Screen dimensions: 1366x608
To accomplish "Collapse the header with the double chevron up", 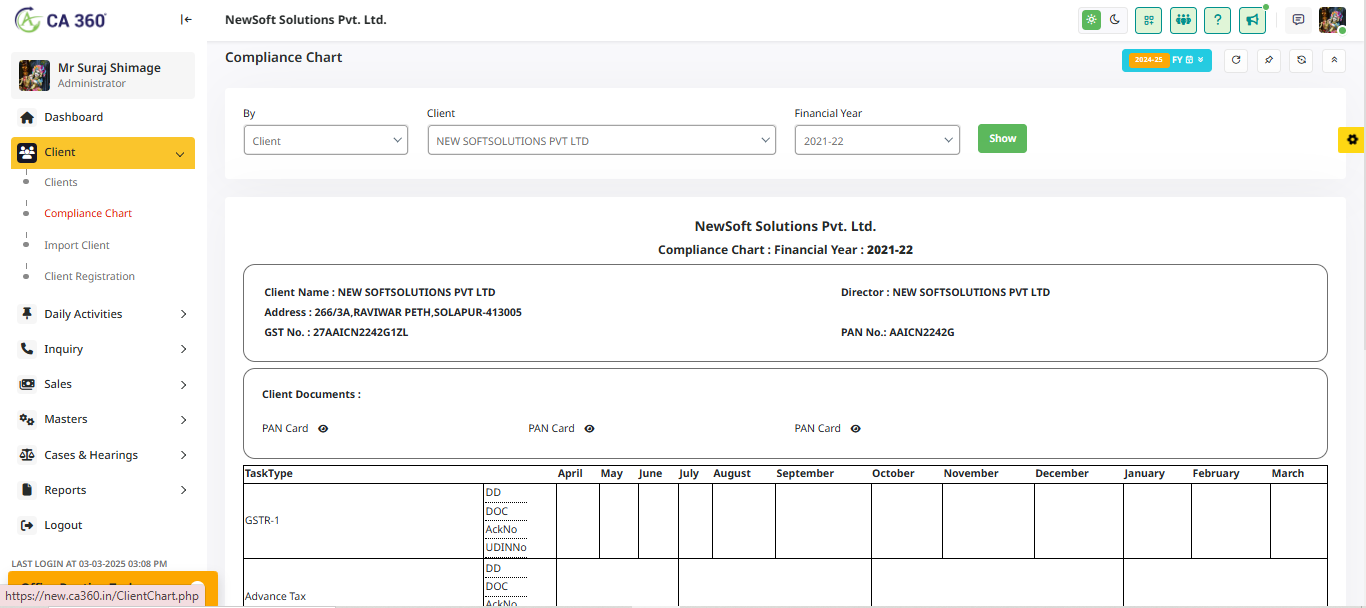I will 1334,60.
